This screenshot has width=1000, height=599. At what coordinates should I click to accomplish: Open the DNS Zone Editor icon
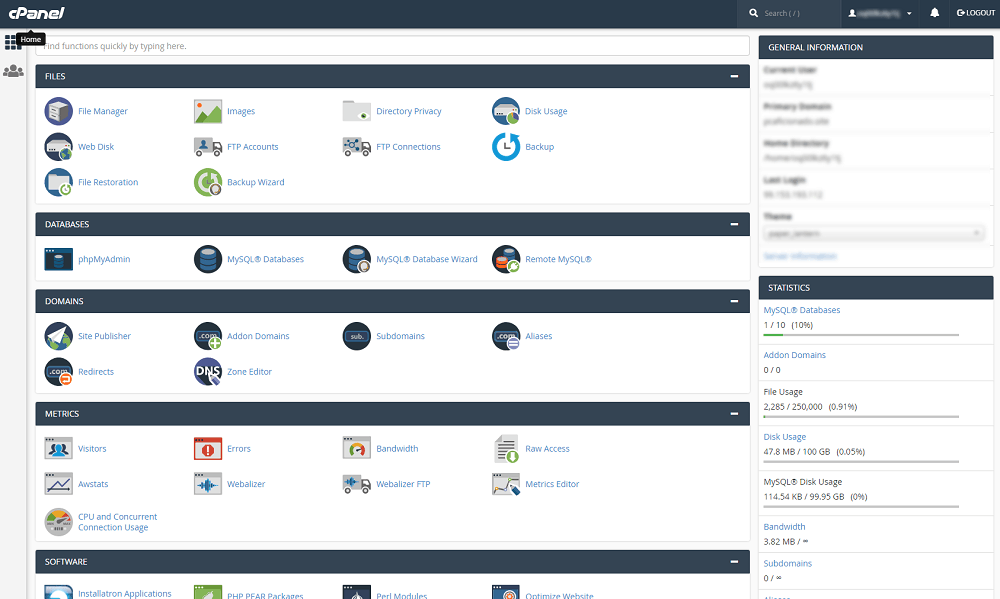207,372
